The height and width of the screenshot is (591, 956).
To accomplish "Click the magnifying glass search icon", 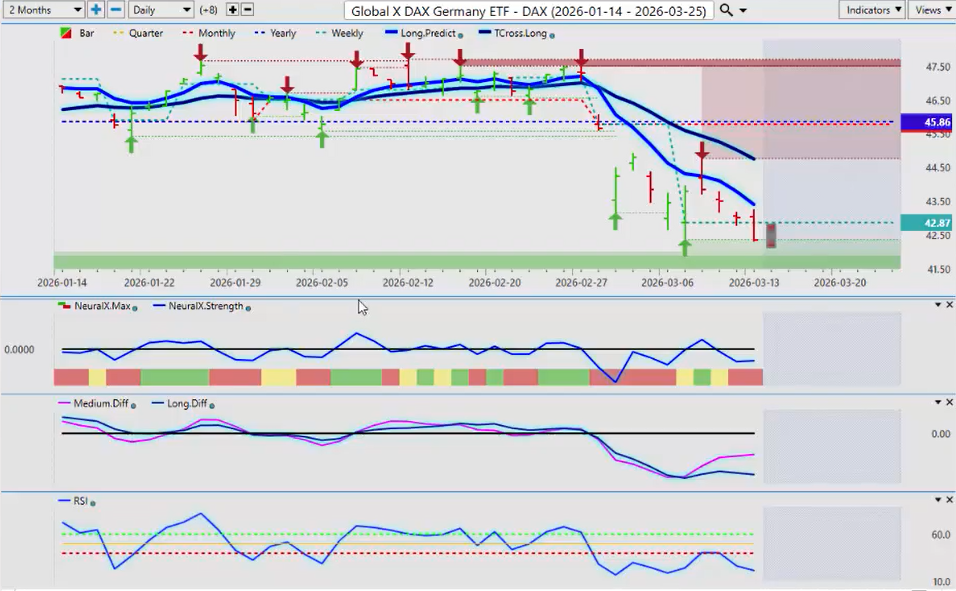I will [x=727, y=10].
